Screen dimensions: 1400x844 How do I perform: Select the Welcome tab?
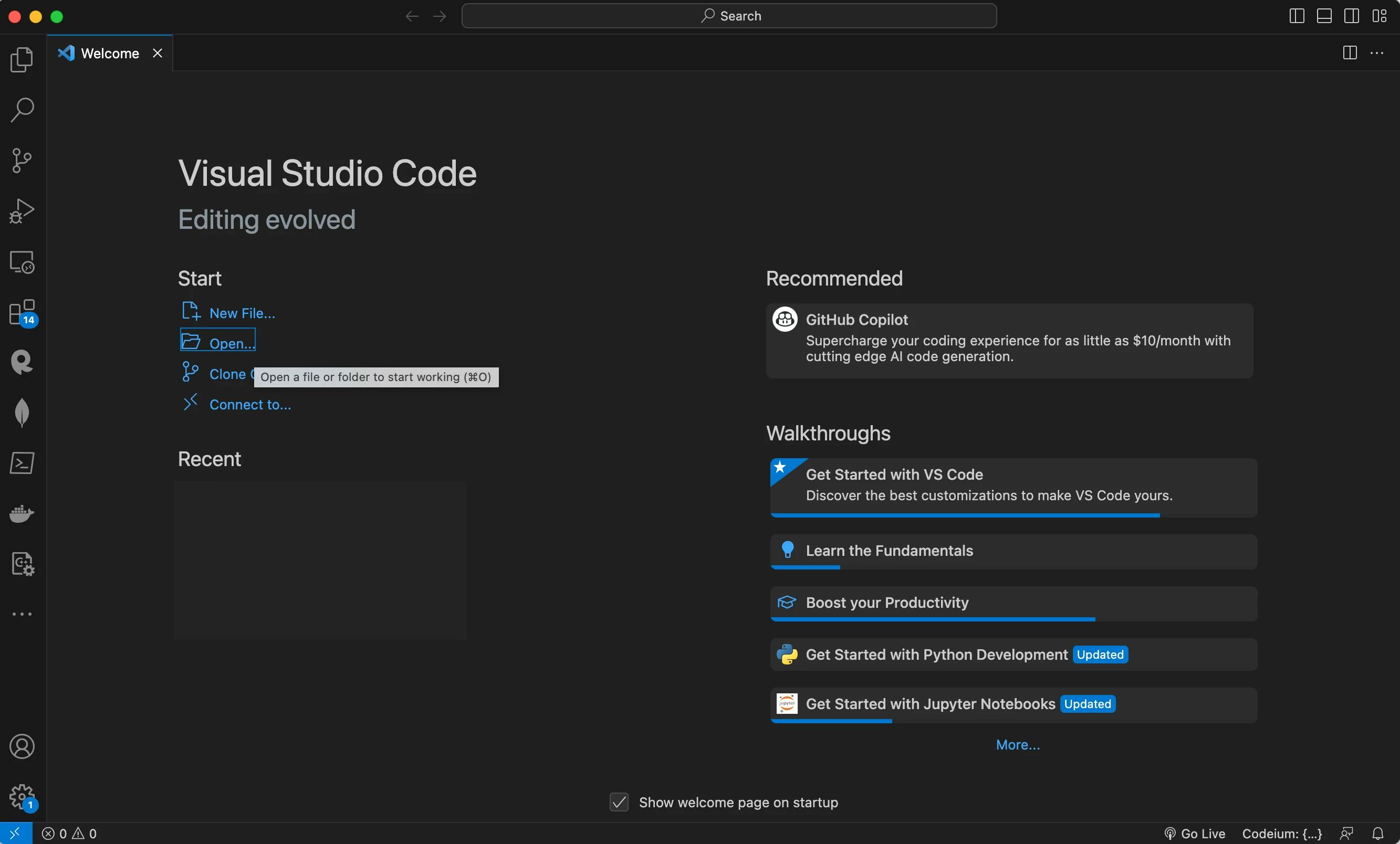(x=110, y=53)
